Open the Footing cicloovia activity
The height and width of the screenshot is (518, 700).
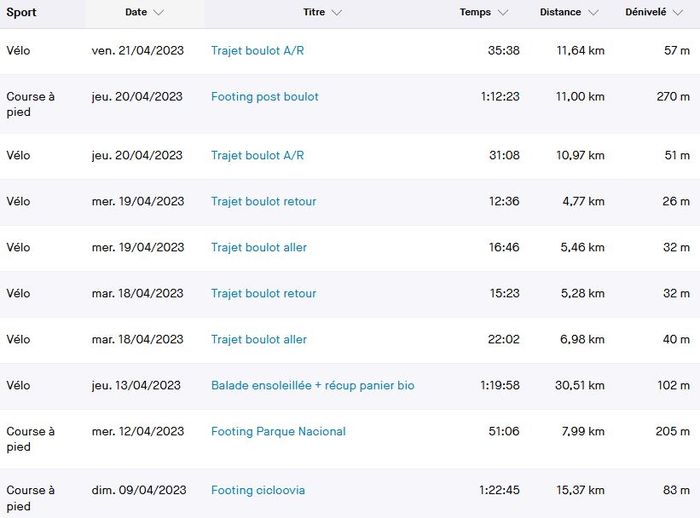258,490
